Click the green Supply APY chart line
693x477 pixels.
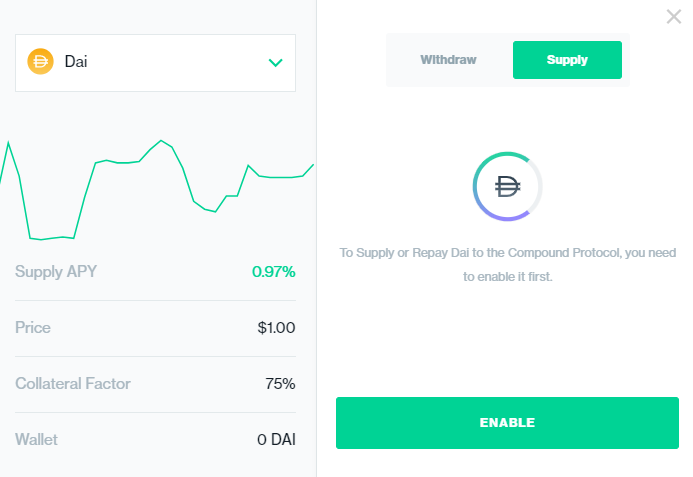pyautogui.click(x=157, y=190)
